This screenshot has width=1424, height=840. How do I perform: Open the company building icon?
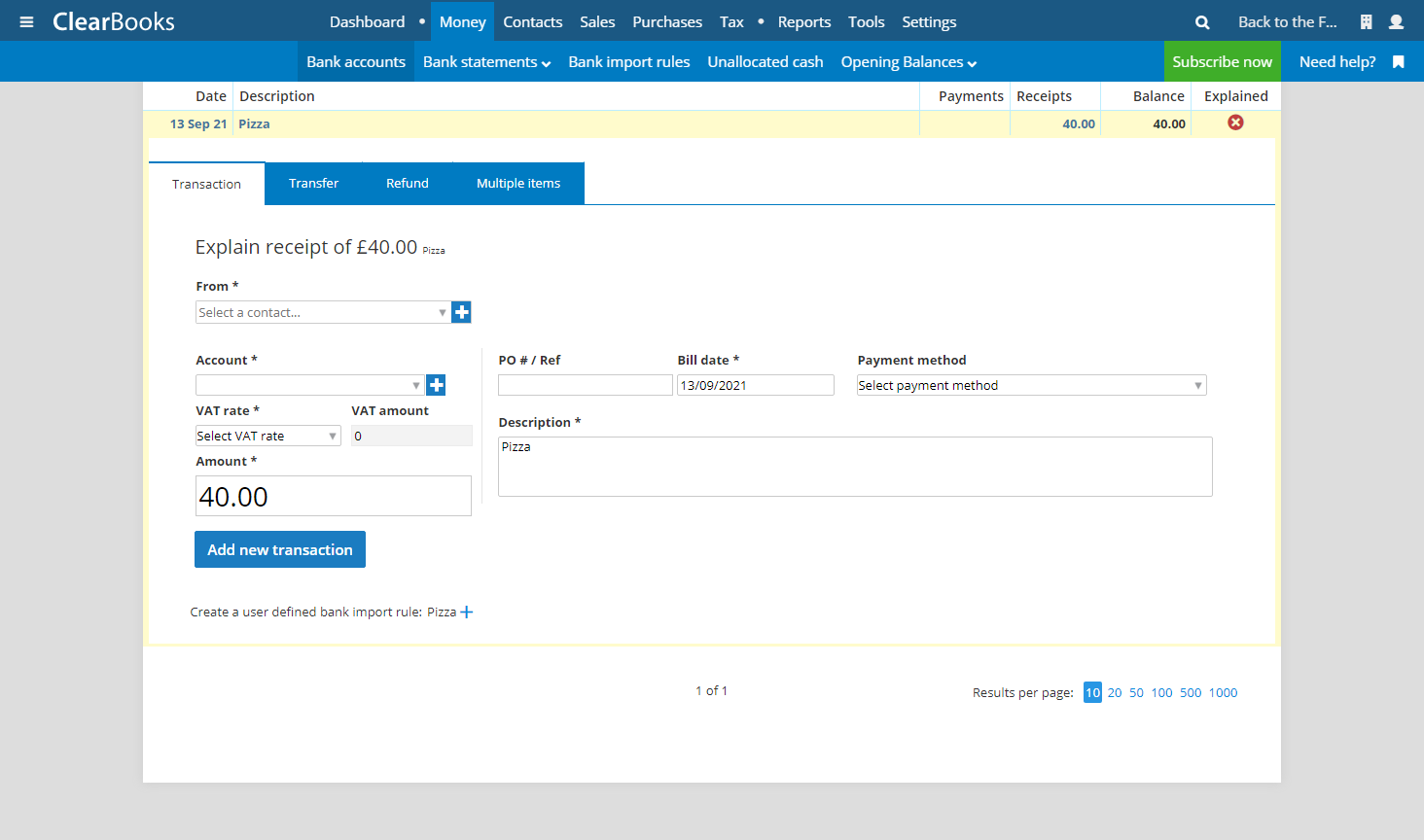pyautogui.click(x=1366, y=21)
